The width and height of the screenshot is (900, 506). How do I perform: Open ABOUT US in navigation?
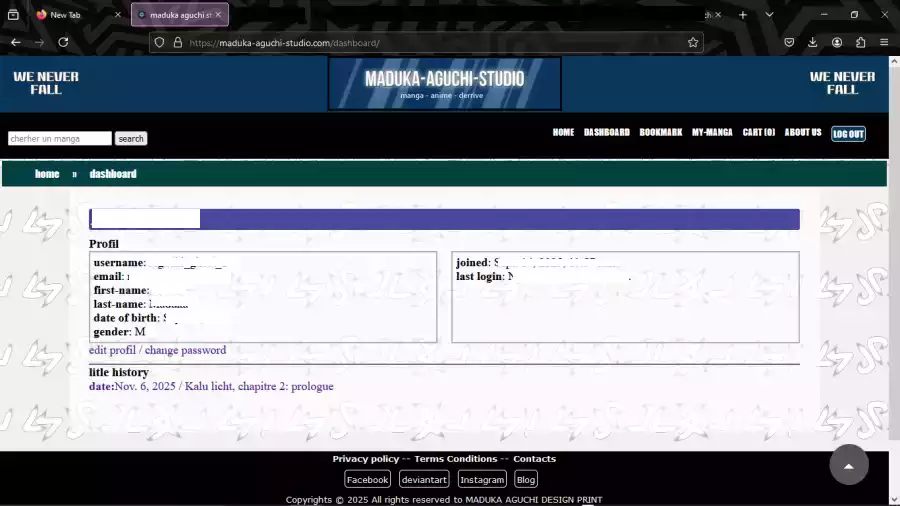[802, 132]
